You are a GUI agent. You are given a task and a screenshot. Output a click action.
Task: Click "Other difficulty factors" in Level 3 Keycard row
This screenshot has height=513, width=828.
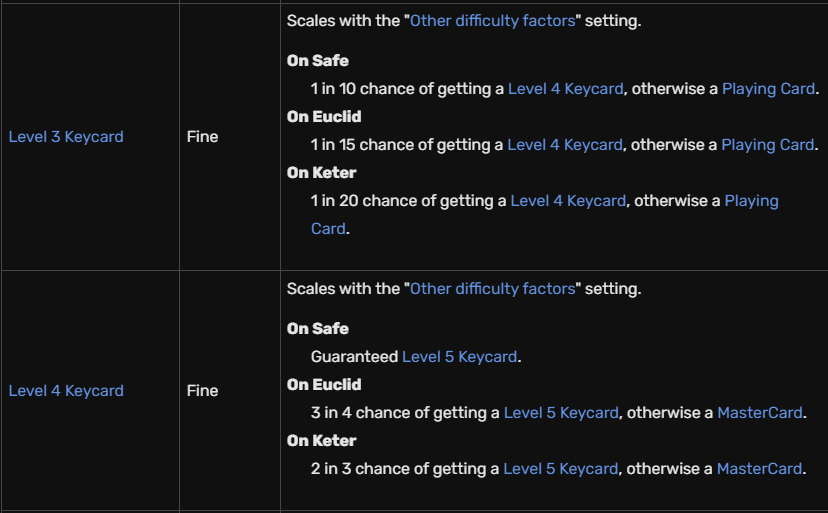click(493, 21)
